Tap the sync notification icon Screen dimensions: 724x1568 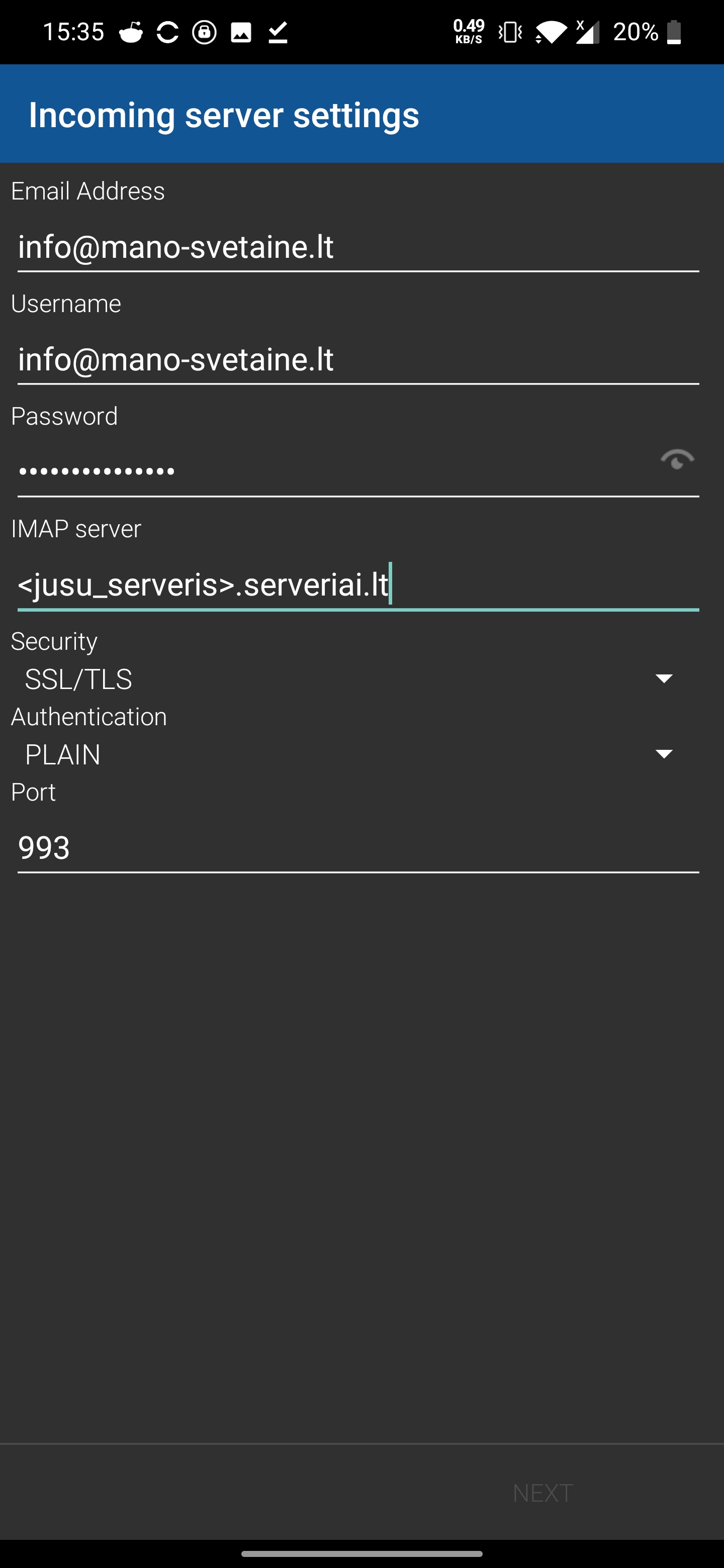167,32
